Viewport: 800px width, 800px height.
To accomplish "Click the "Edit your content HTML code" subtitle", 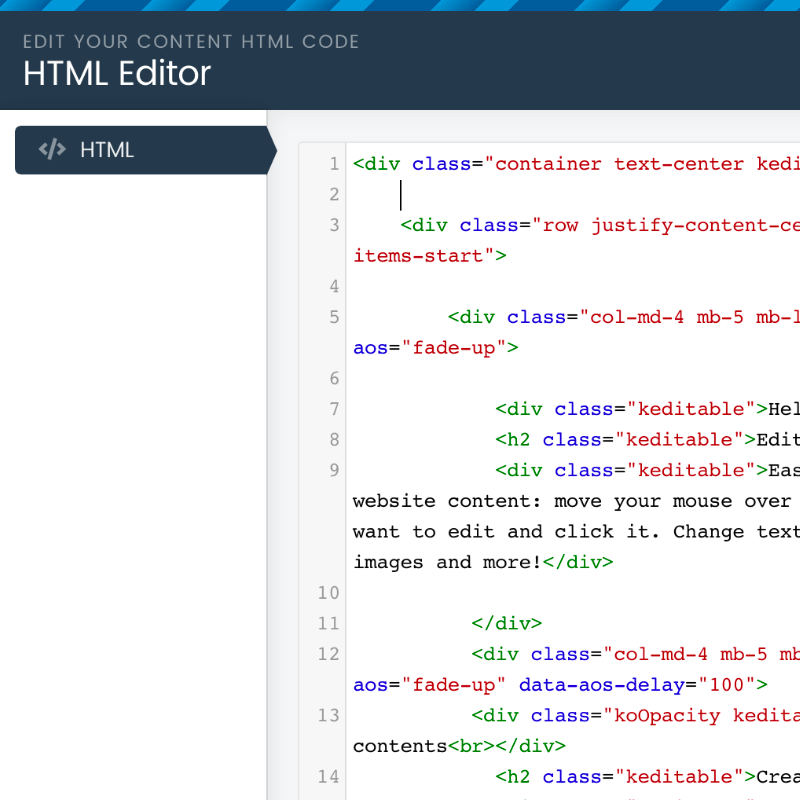I will [191, 41].
